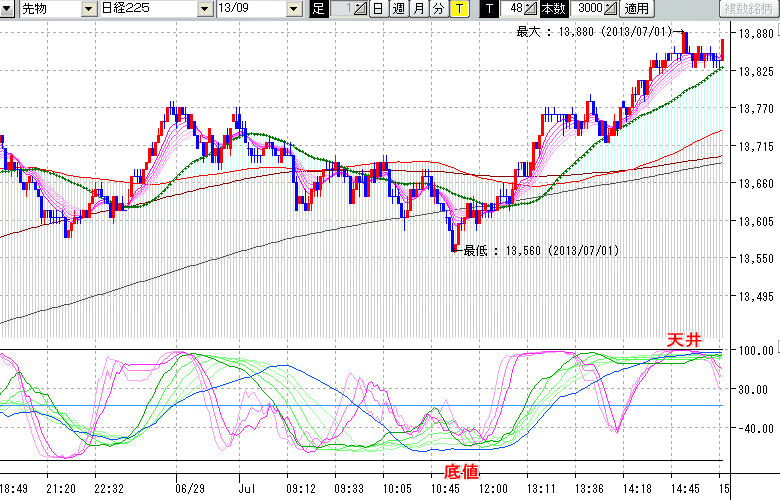
Task: Select the 分 (minute) timeframe button
Action: pyautogui.click(x=438, y=9)
